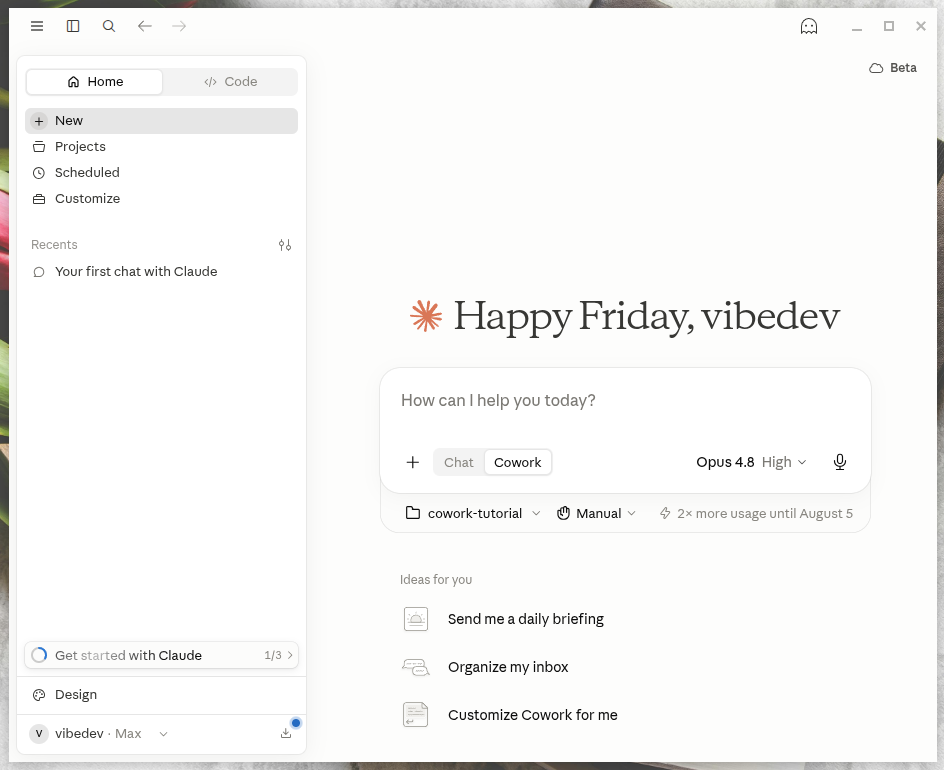
Task: Click the vibedev 'V' avatar
Action: pyautogui.click(x=39, y=733)
